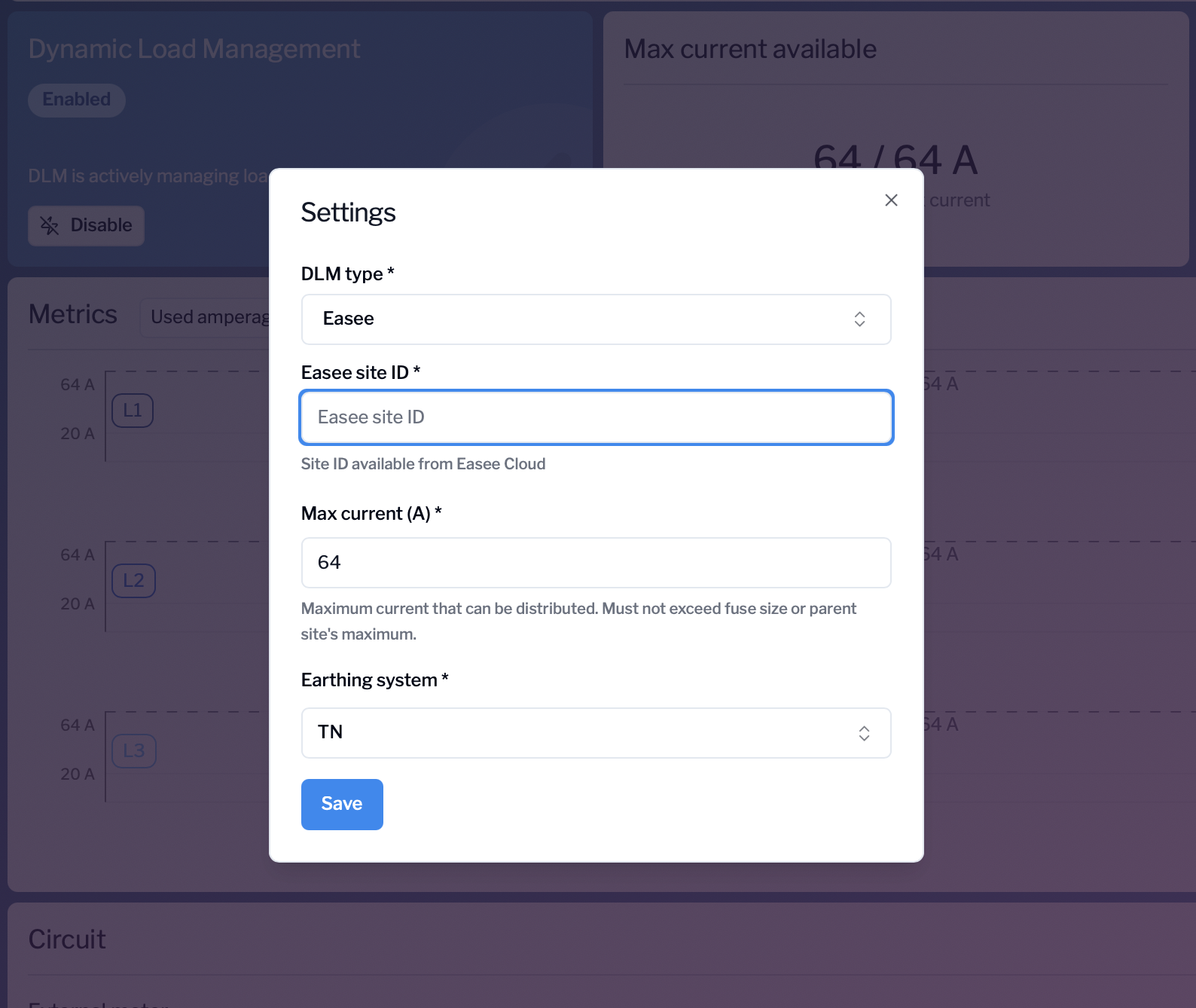The width and height of the screenshot is (1196, 1008).
Task: Click the Enabled status badge
Action: 77,100
